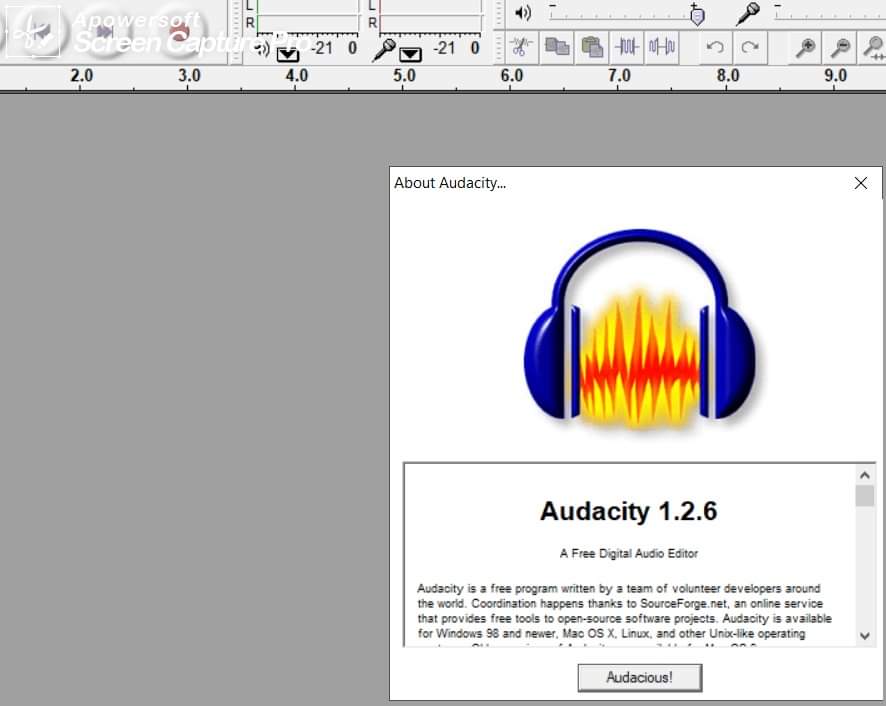
Task: Click the About text scrollbar up arrow
Action: click(865, 475)
